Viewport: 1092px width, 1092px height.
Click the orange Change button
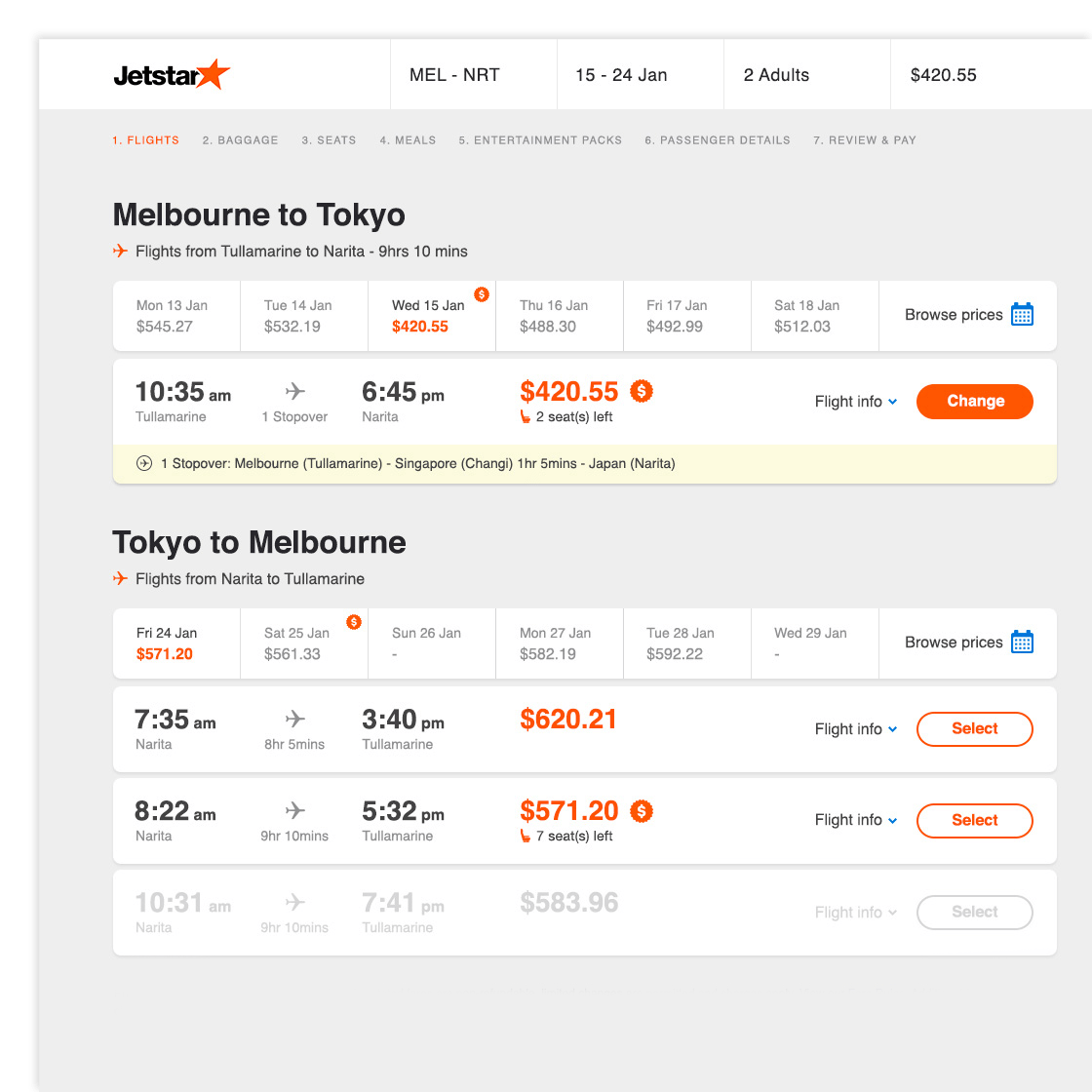[974, 401]
